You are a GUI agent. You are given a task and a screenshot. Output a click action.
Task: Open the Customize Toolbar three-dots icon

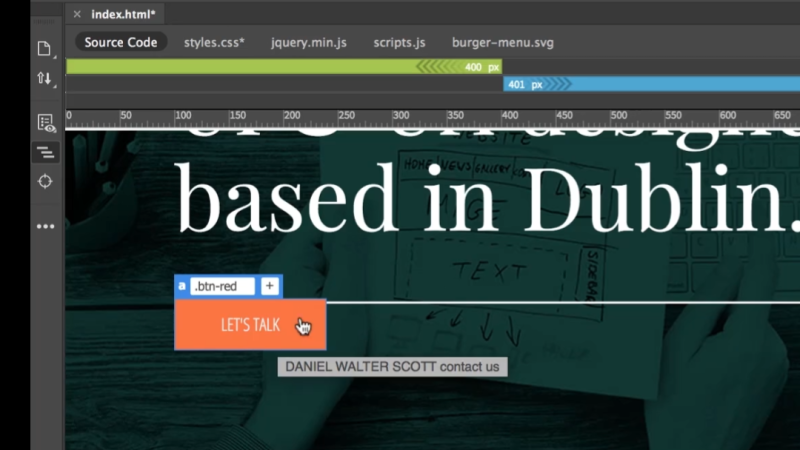click(45, 226)
